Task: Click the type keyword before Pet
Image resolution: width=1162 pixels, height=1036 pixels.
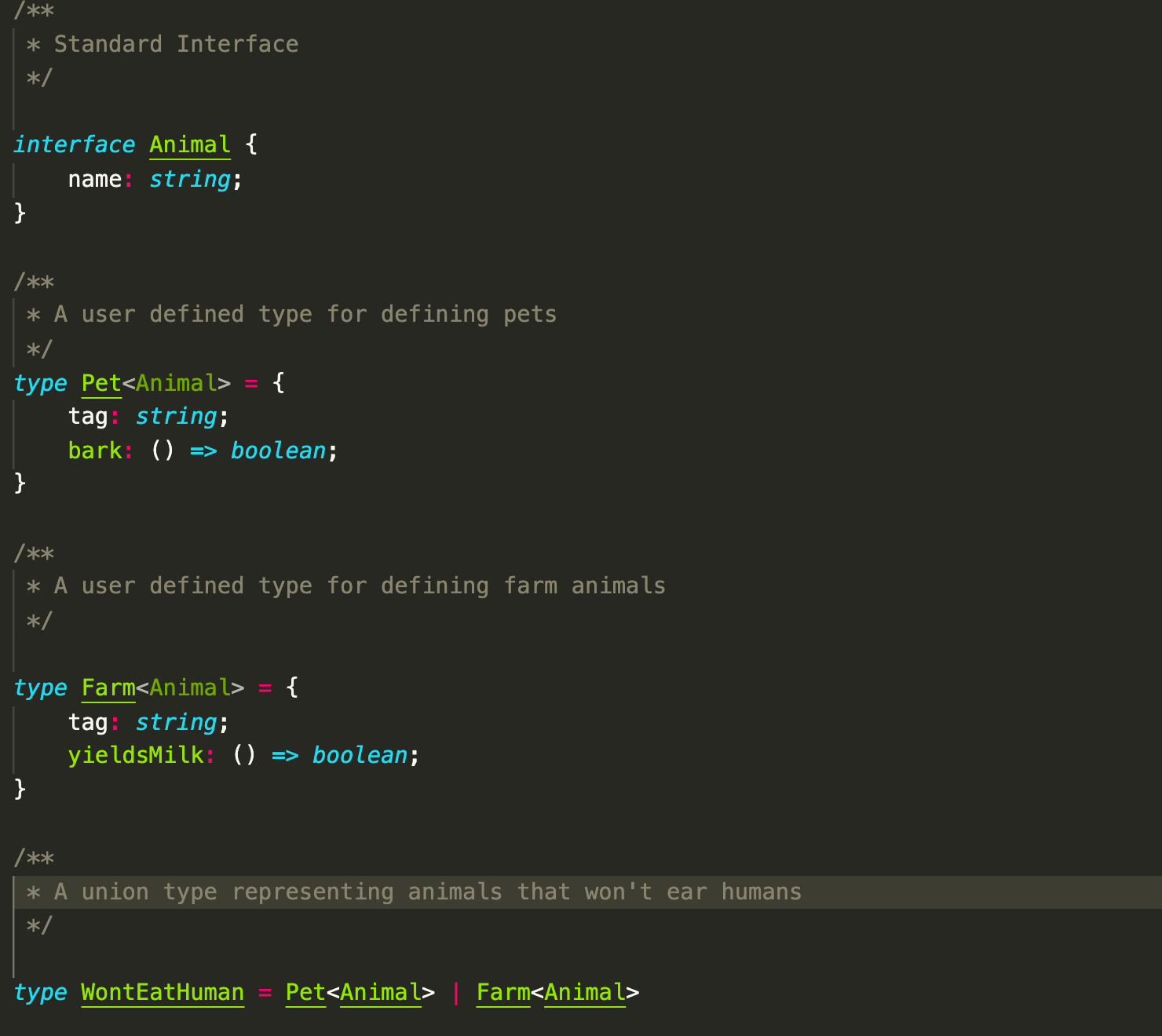Action: (39, 383)
